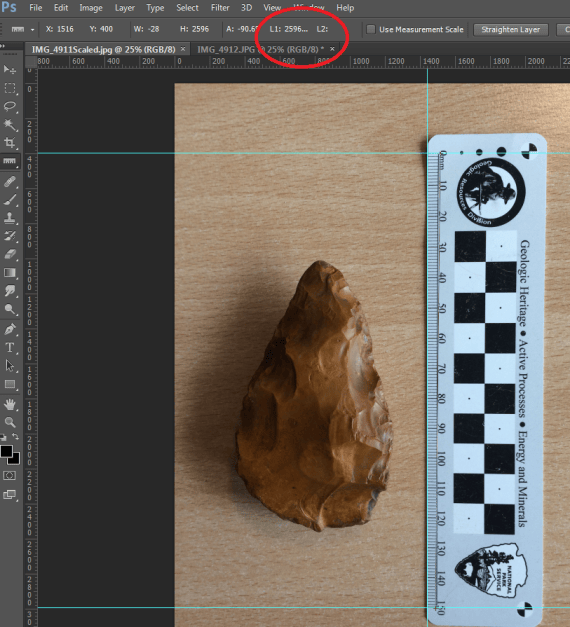570x627 pixels.
Task: Select the Pen tool
Action: [10, 329]
